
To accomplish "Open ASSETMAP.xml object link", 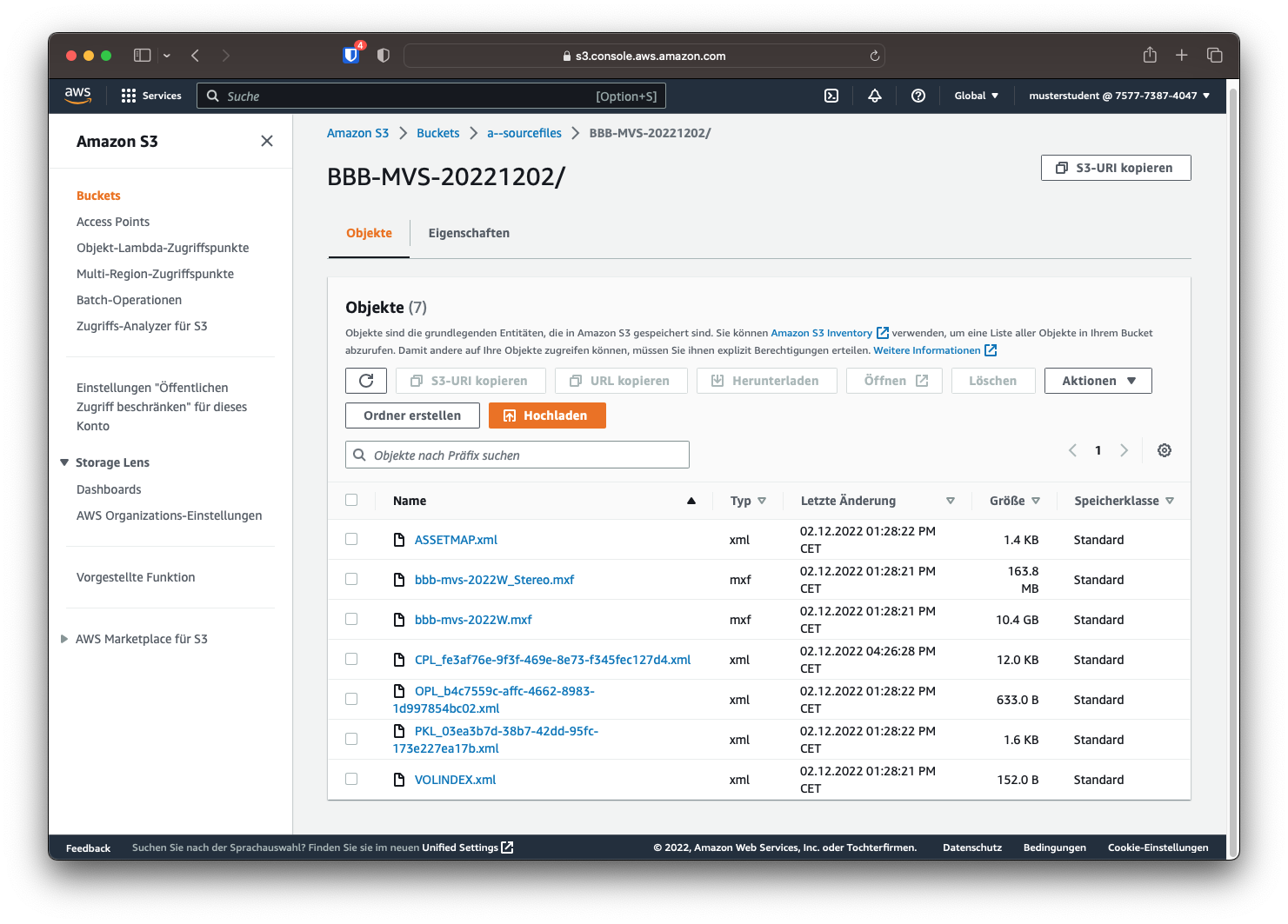I will [x=456, y=540].
